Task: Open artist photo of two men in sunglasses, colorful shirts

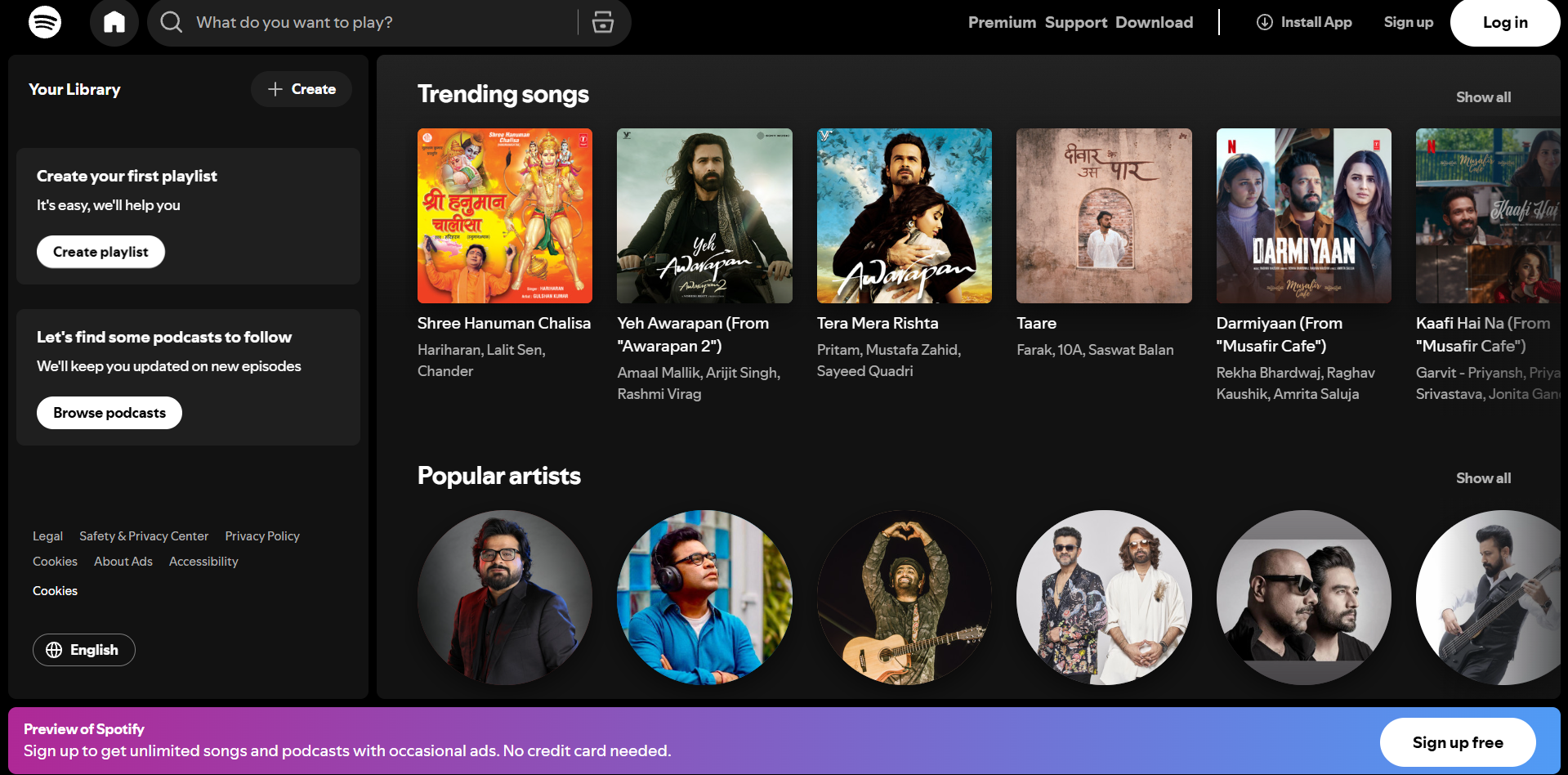Action: coord(1104,598)
